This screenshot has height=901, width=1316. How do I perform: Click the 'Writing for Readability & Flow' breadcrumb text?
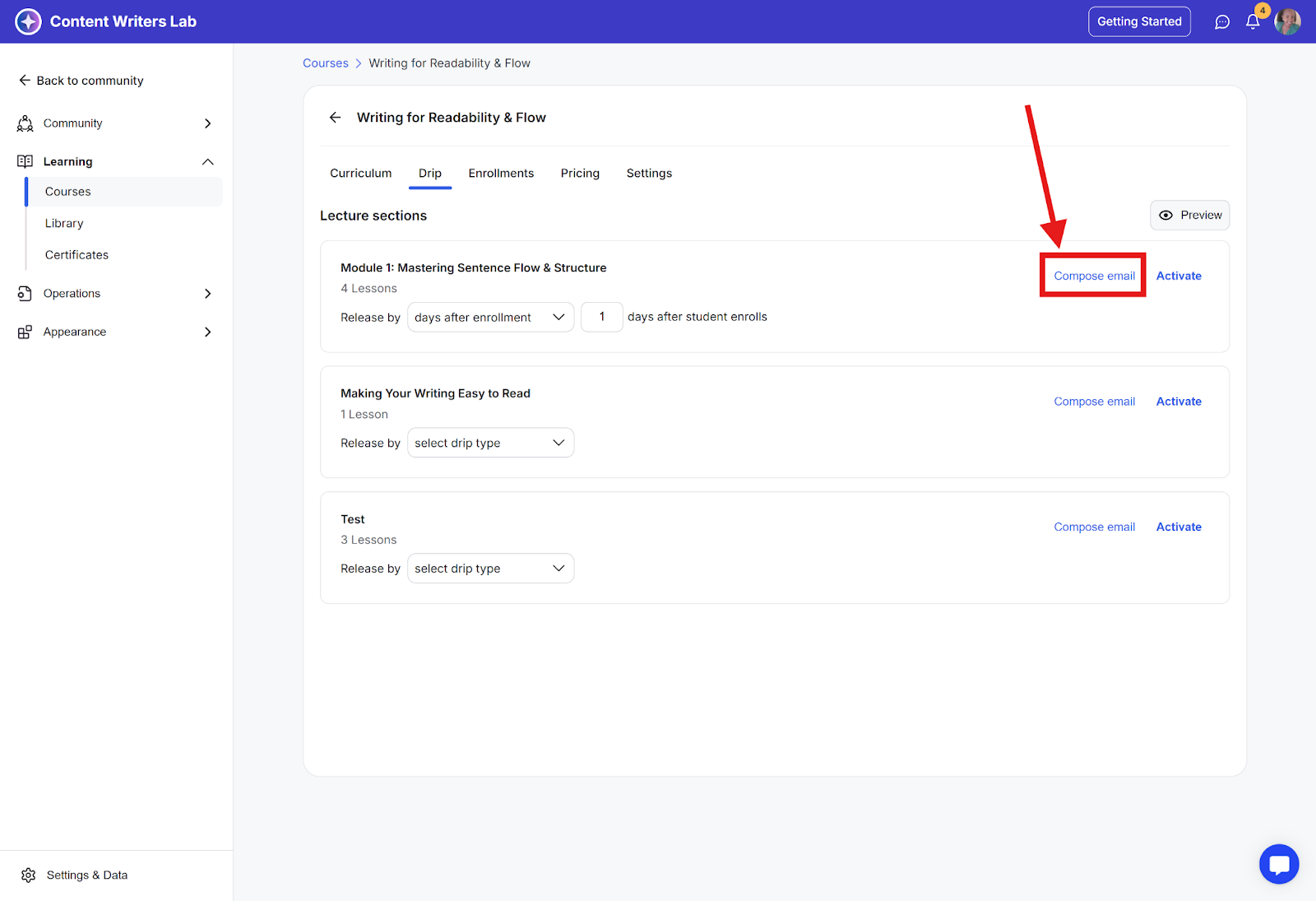point(449,63)
